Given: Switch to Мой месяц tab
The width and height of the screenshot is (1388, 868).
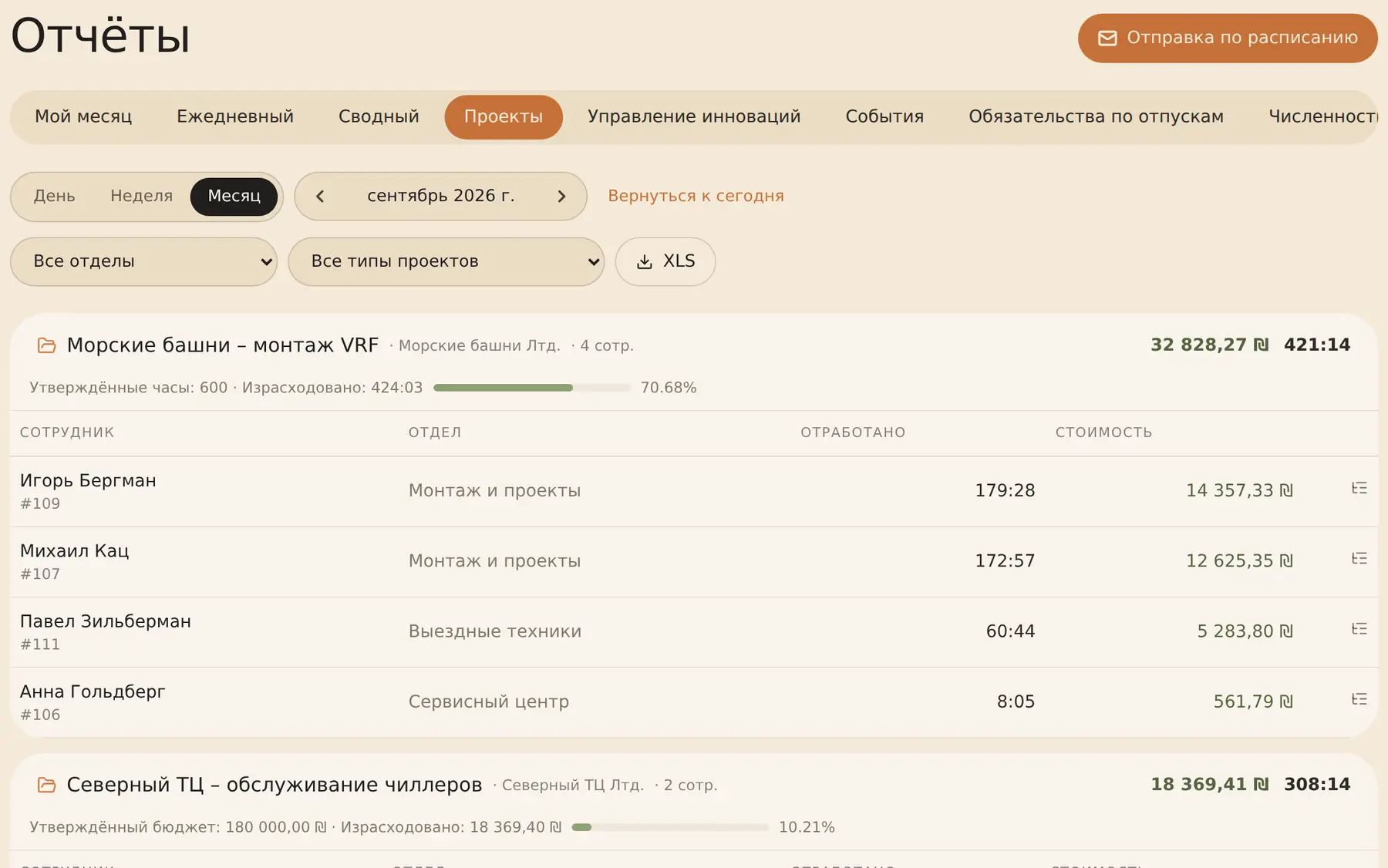Looking at the screenshot, I should pyautogui.click(x=83, y=116).
